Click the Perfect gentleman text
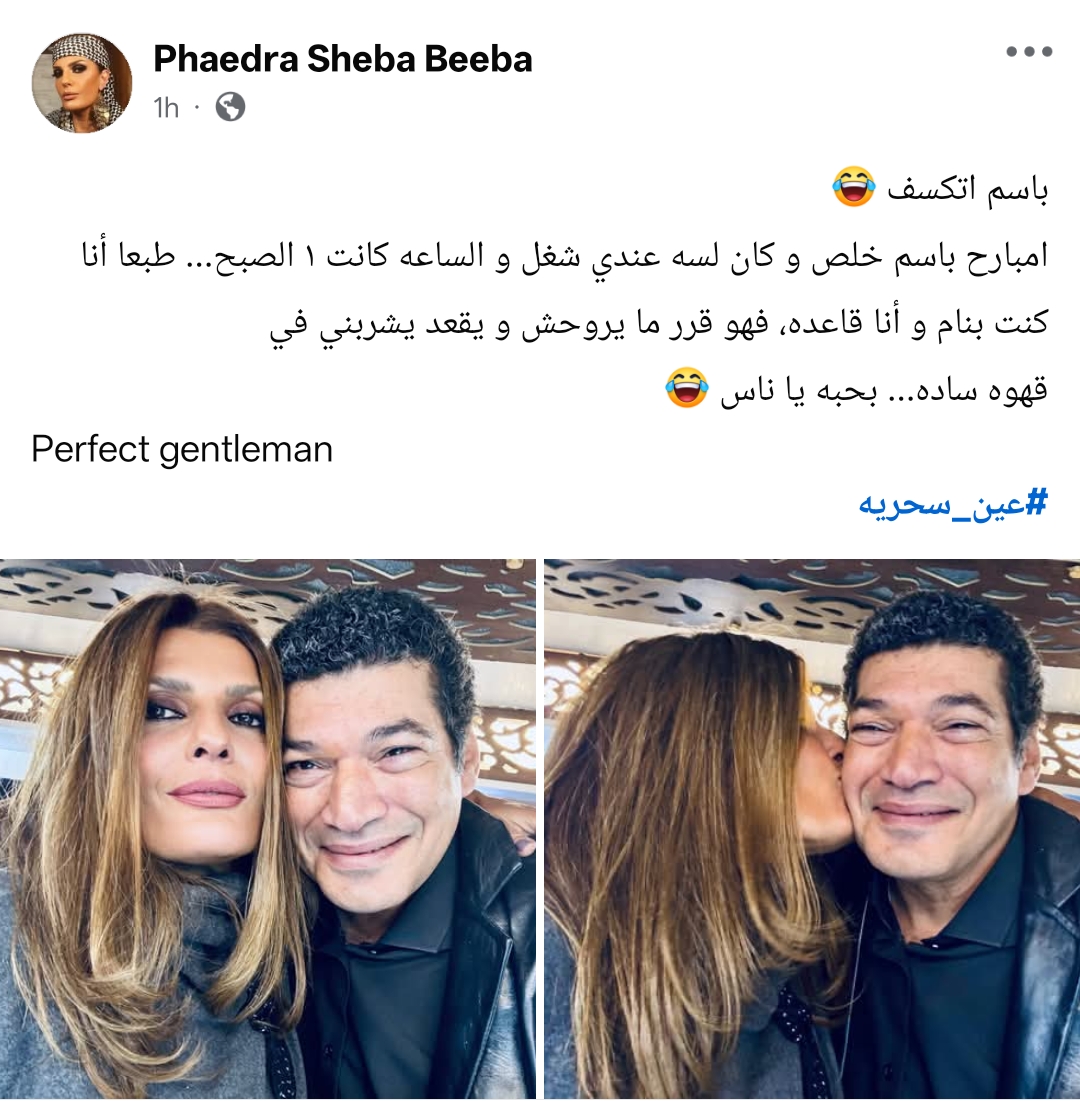Screen dimensions: 1080x1101 tap(182, 449)
